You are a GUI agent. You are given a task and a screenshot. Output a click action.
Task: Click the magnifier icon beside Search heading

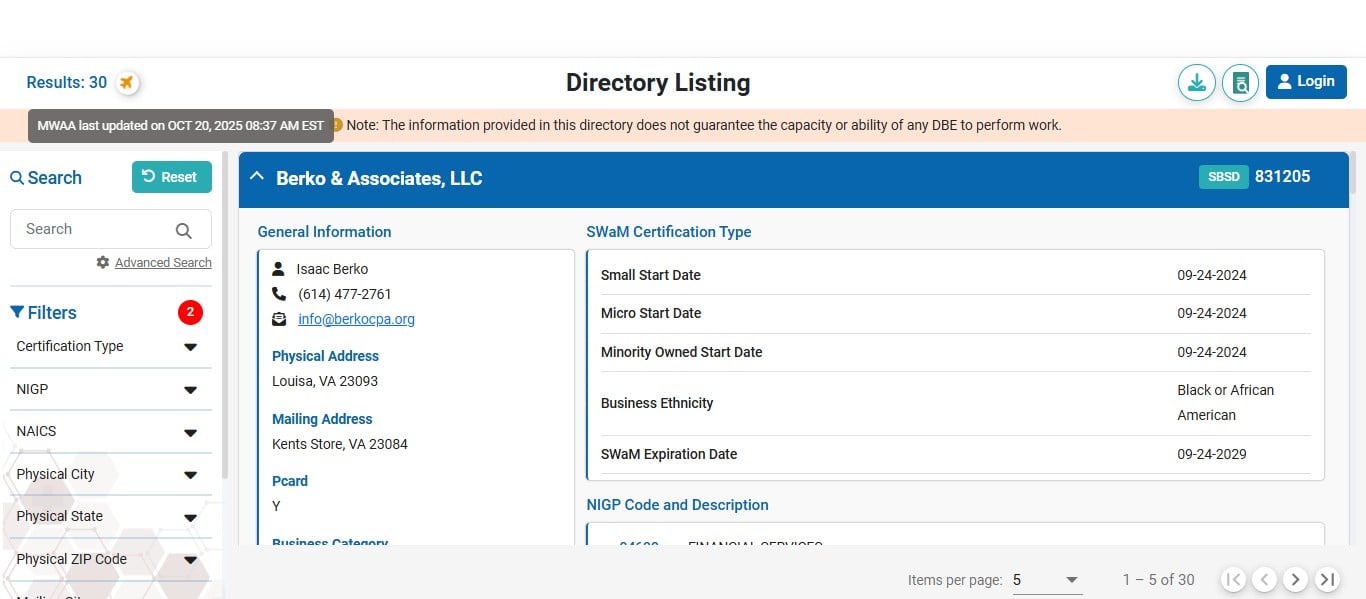pos(17,178)
